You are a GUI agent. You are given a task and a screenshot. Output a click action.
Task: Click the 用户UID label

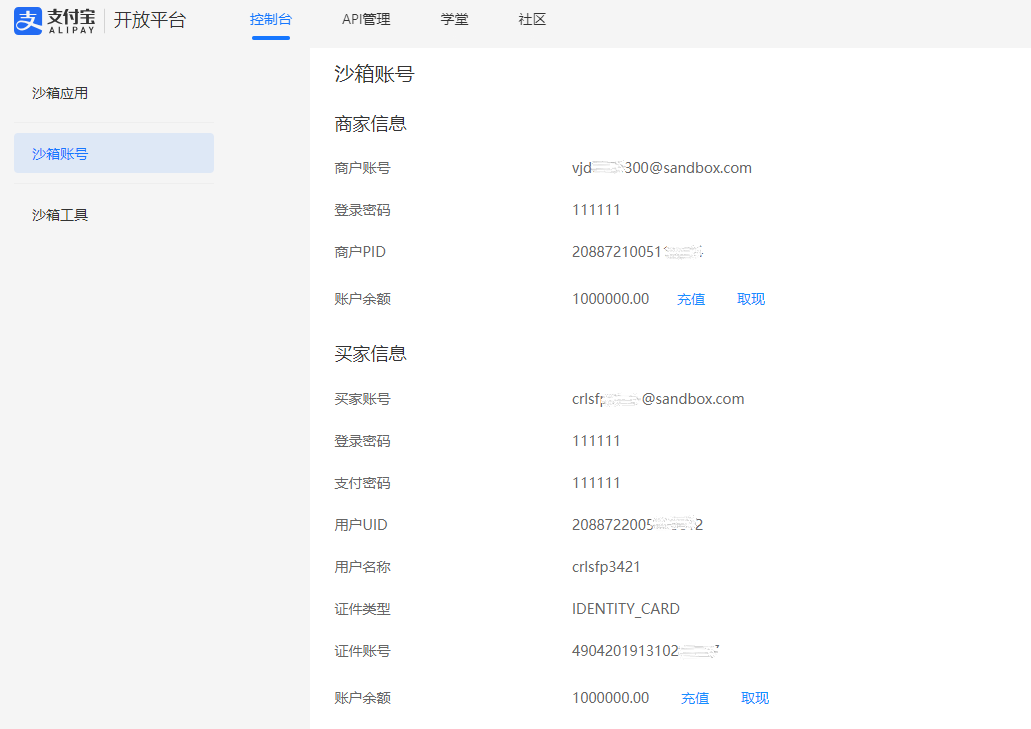360,525
